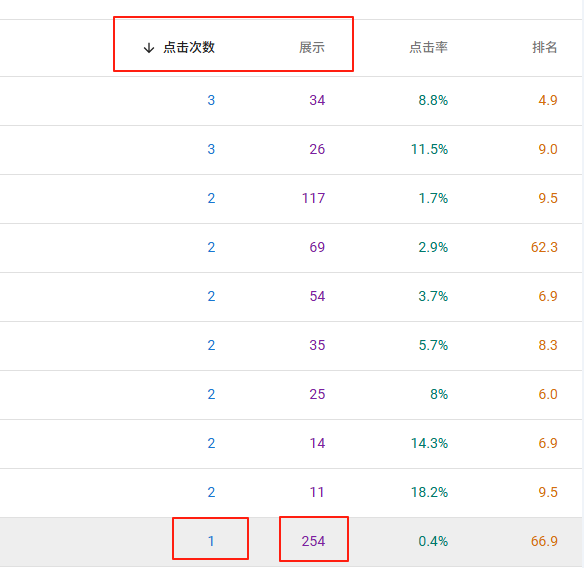Select impressions value 25
Viewport: 584px width, 568px height.
317,394
